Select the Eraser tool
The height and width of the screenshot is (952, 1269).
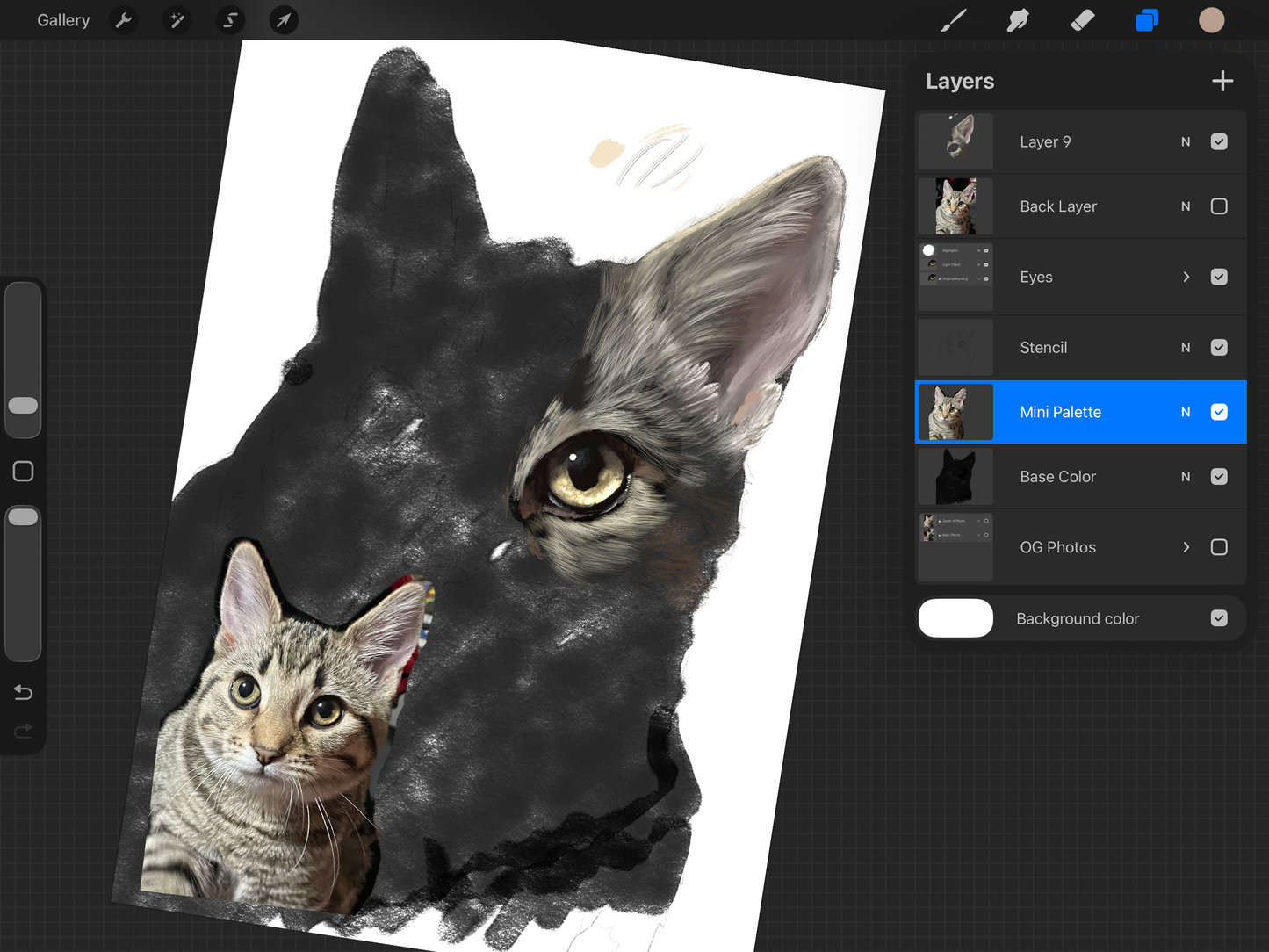(x=1083, y=20)
